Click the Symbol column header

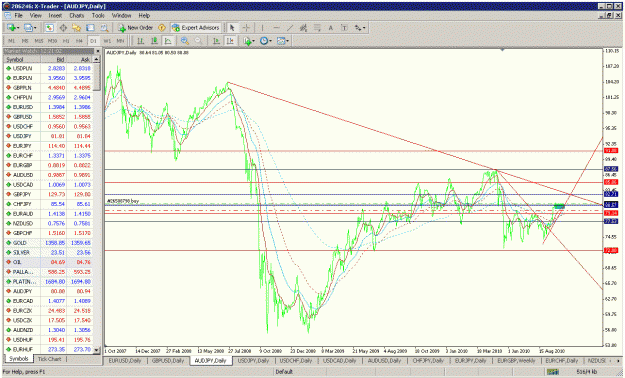click(x=22, y=59)
